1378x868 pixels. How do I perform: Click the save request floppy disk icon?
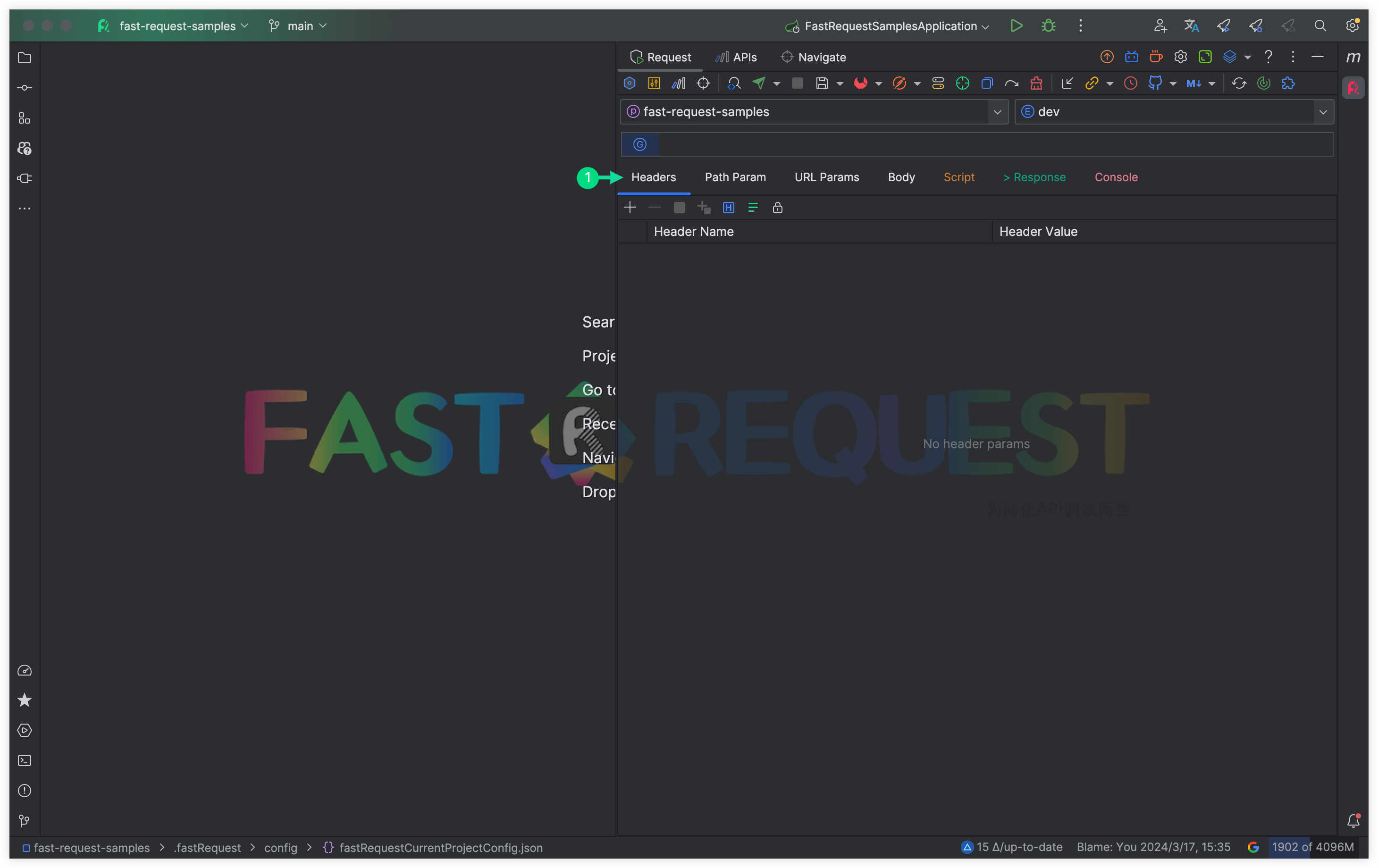point(822,83)
